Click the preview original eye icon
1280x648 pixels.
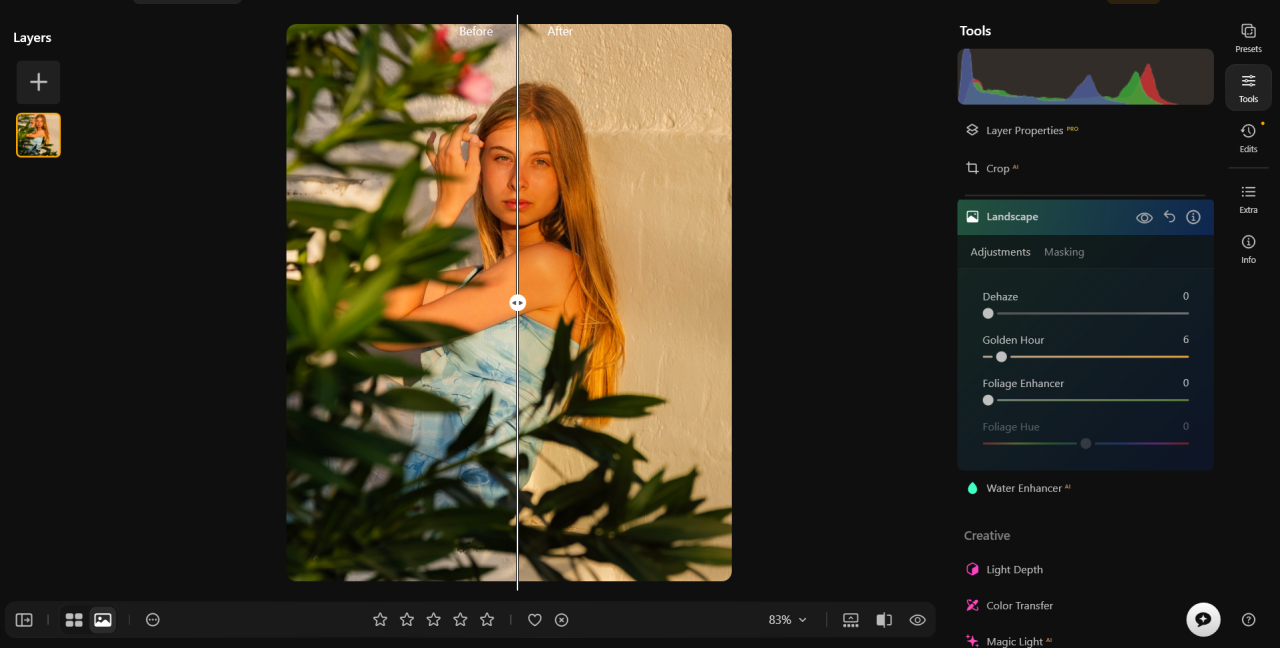pos(917,620)
